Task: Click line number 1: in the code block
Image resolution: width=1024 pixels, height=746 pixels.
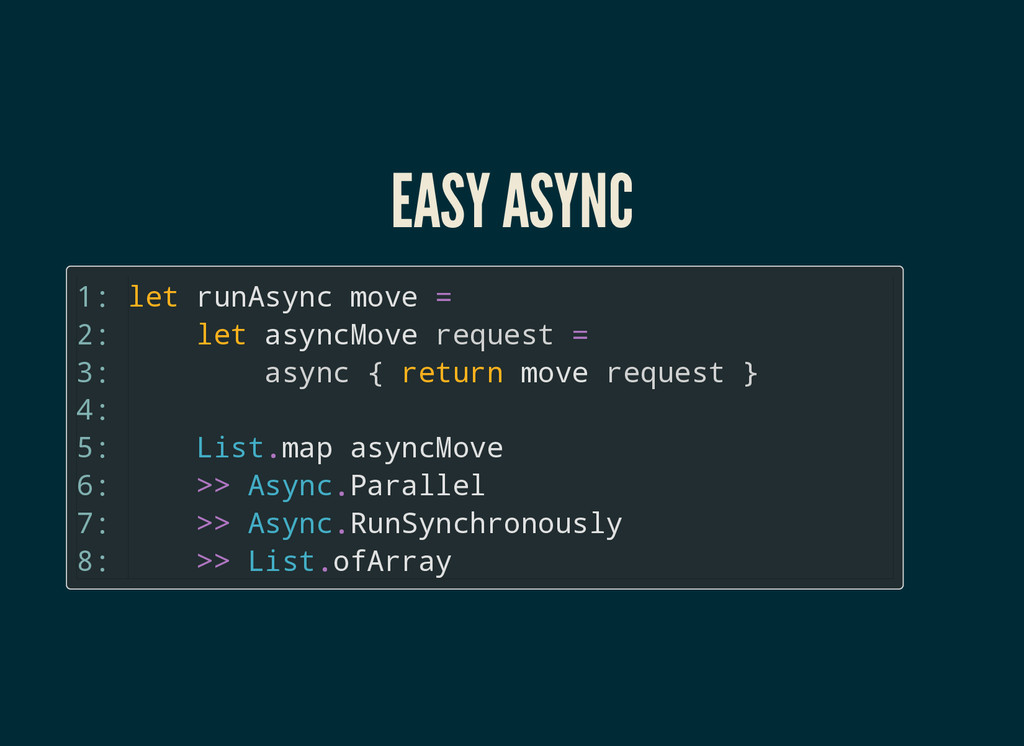Action: (92, 297)
